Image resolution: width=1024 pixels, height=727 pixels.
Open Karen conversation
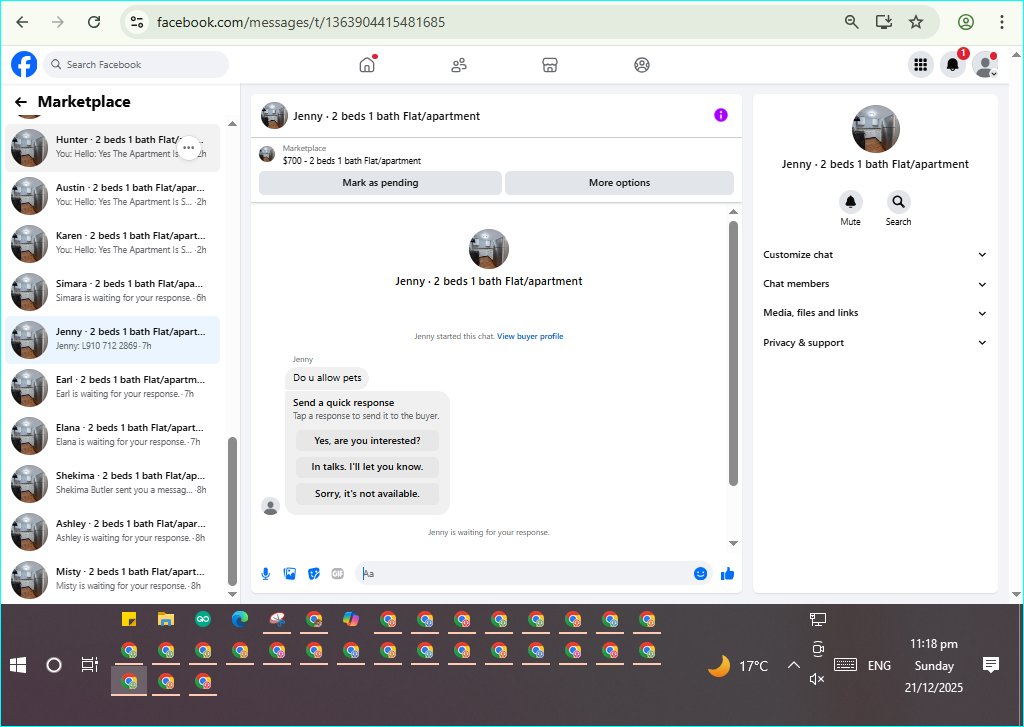(x=112, y=244)
